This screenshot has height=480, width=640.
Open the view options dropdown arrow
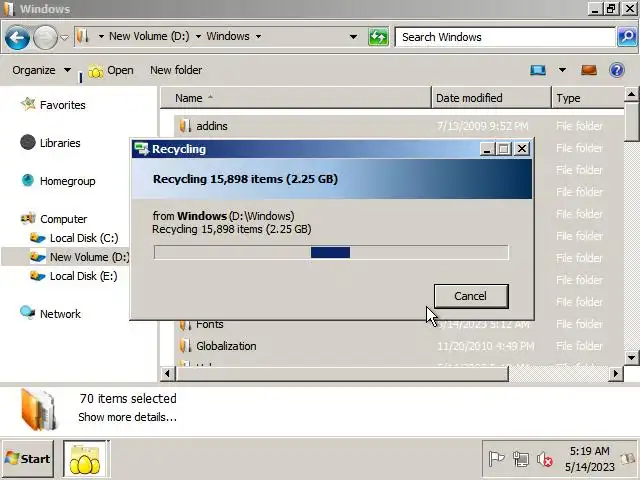[562, 70]
